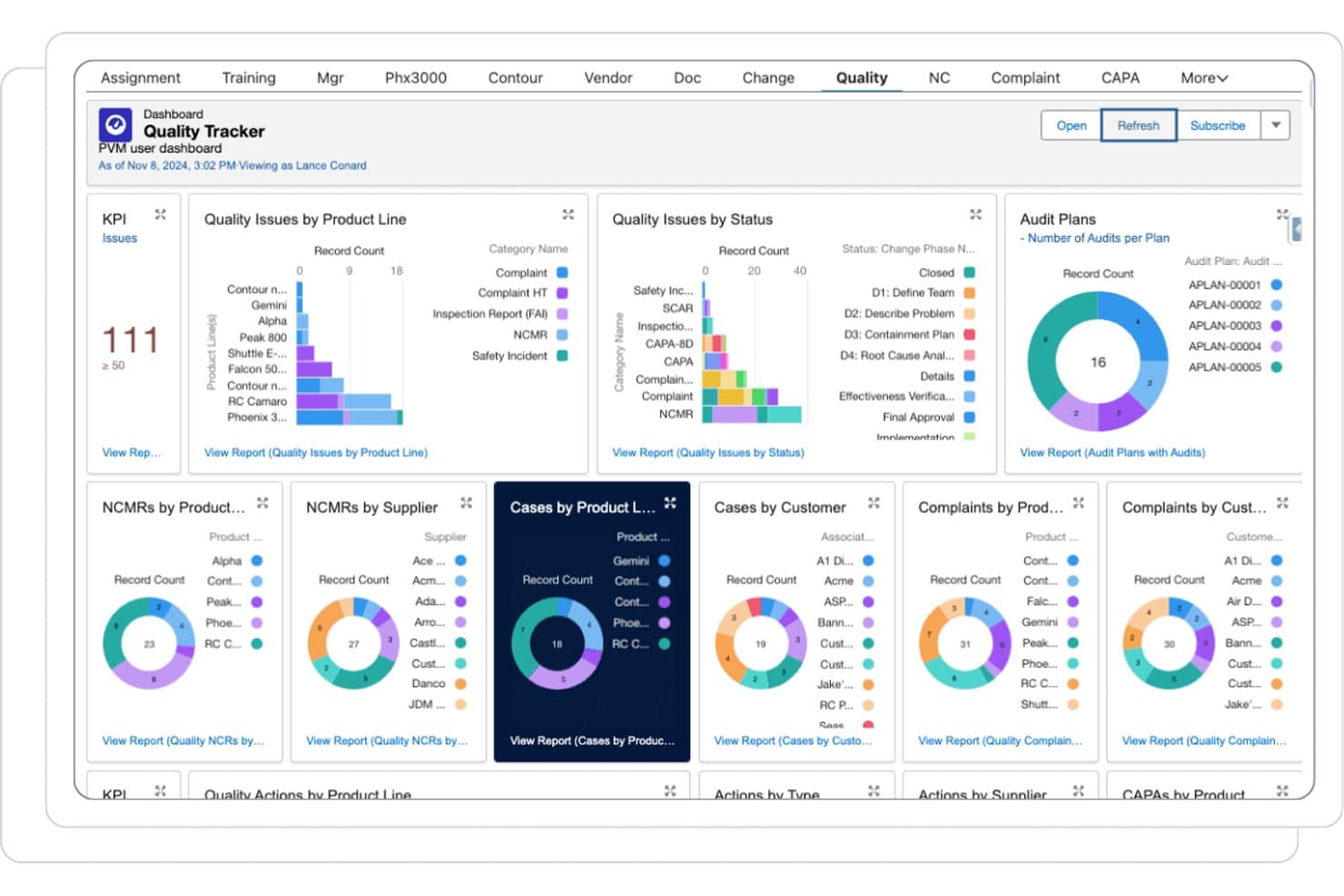Open View Report for Audit Plans with Audits
1344x896 pixels.
(x=1112, y=452)
